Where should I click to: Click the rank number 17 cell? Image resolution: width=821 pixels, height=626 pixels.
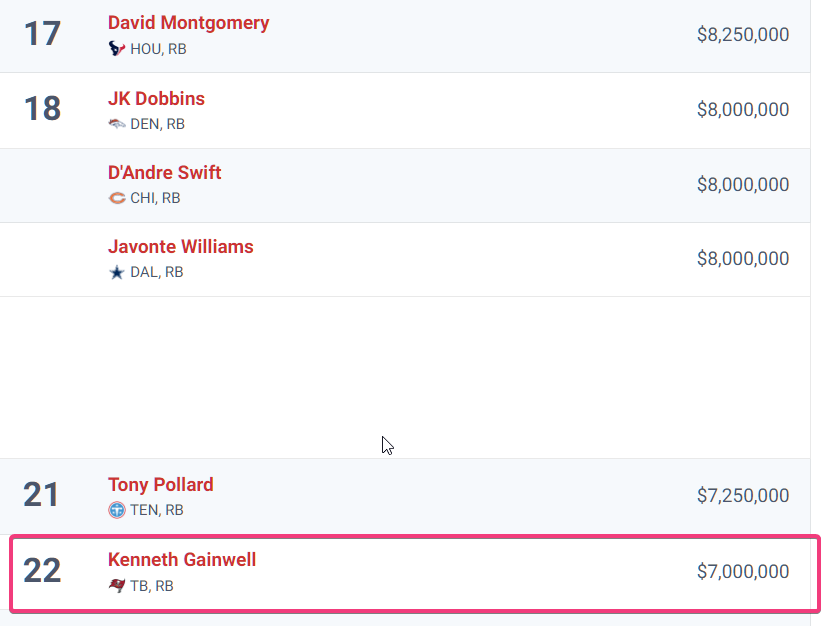click(x=42, y=34)
